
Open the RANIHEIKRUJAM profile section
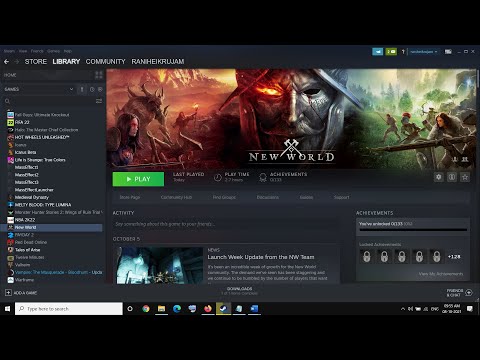pyautogui.click(x=158, y=62)
